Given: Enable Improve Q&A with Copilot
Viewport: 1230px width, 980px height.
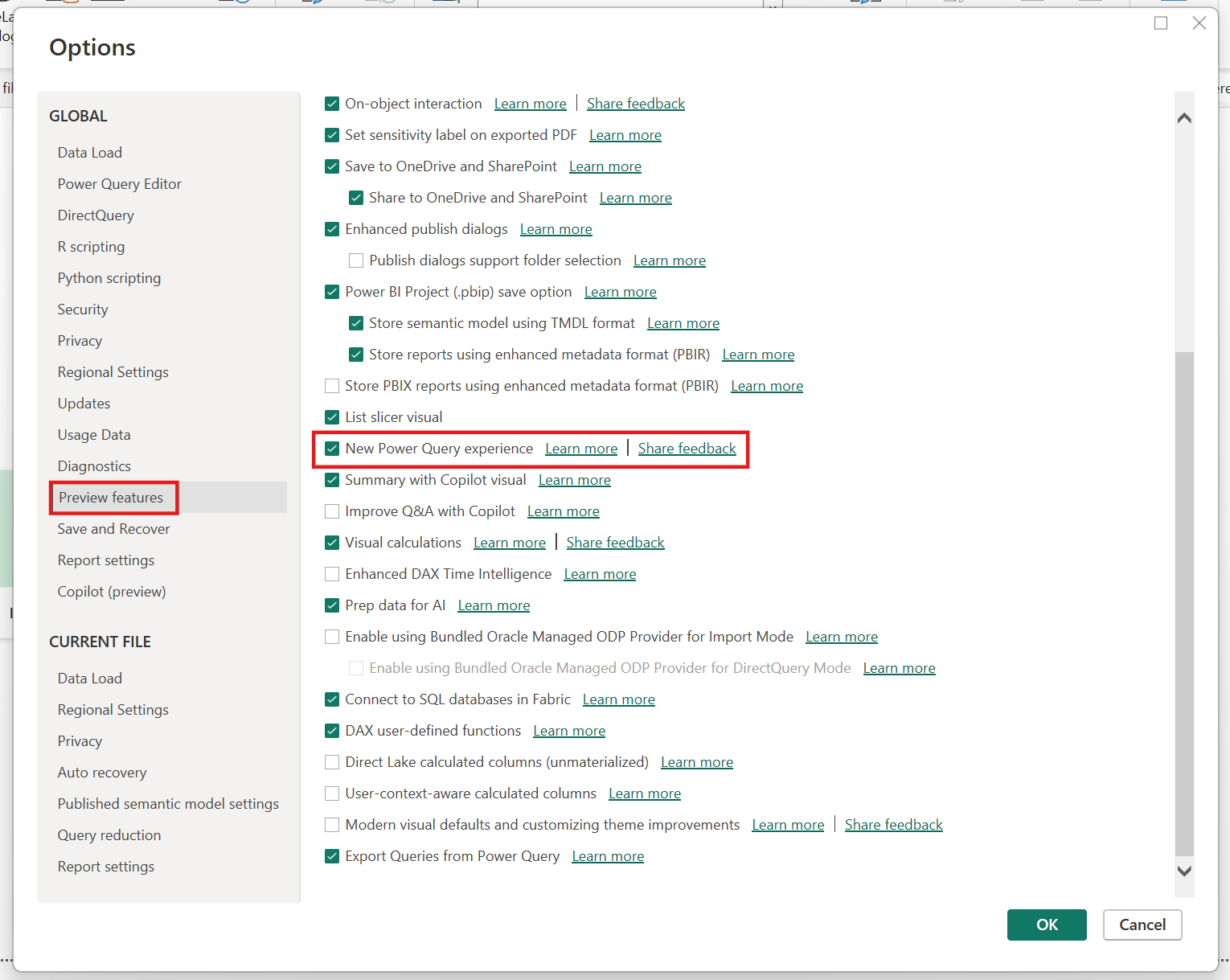Looking at the screenshot, I should click(332, 511).
